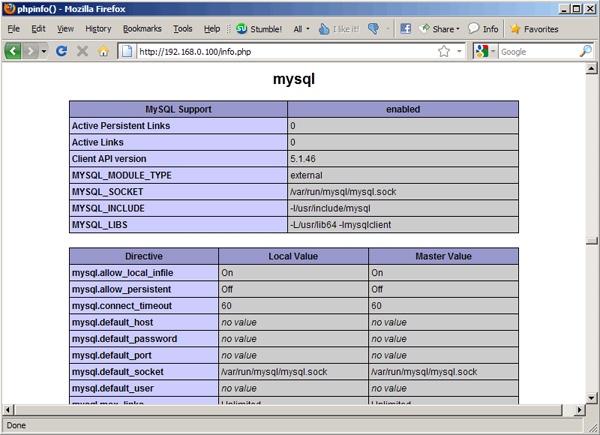Open the Share dropdown menu
The image size is (600, 435).
pyautogui.click(x=439, y=29)
